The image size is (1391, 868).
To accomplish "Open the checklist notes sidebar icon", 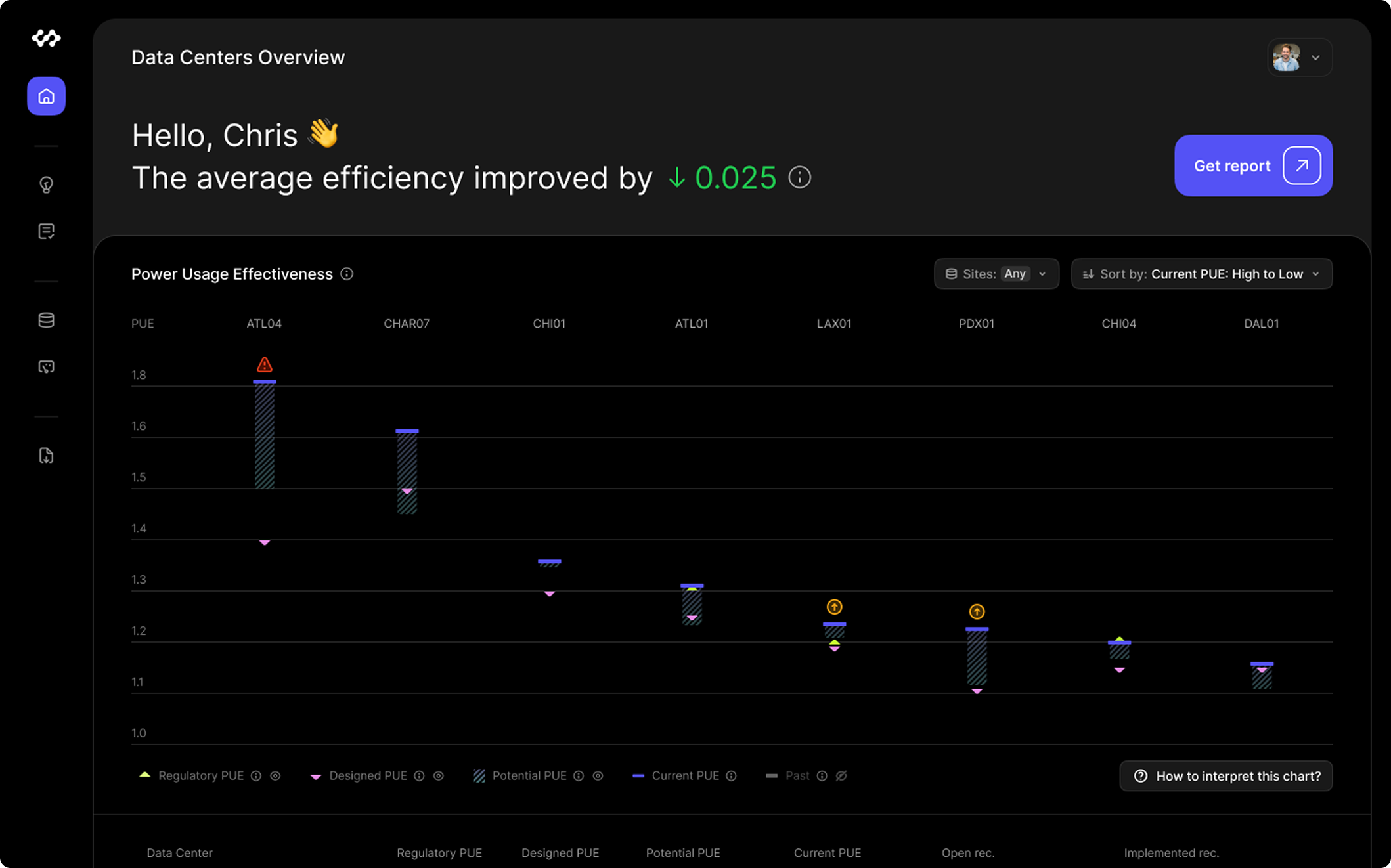I will click(x=46, y=231).
